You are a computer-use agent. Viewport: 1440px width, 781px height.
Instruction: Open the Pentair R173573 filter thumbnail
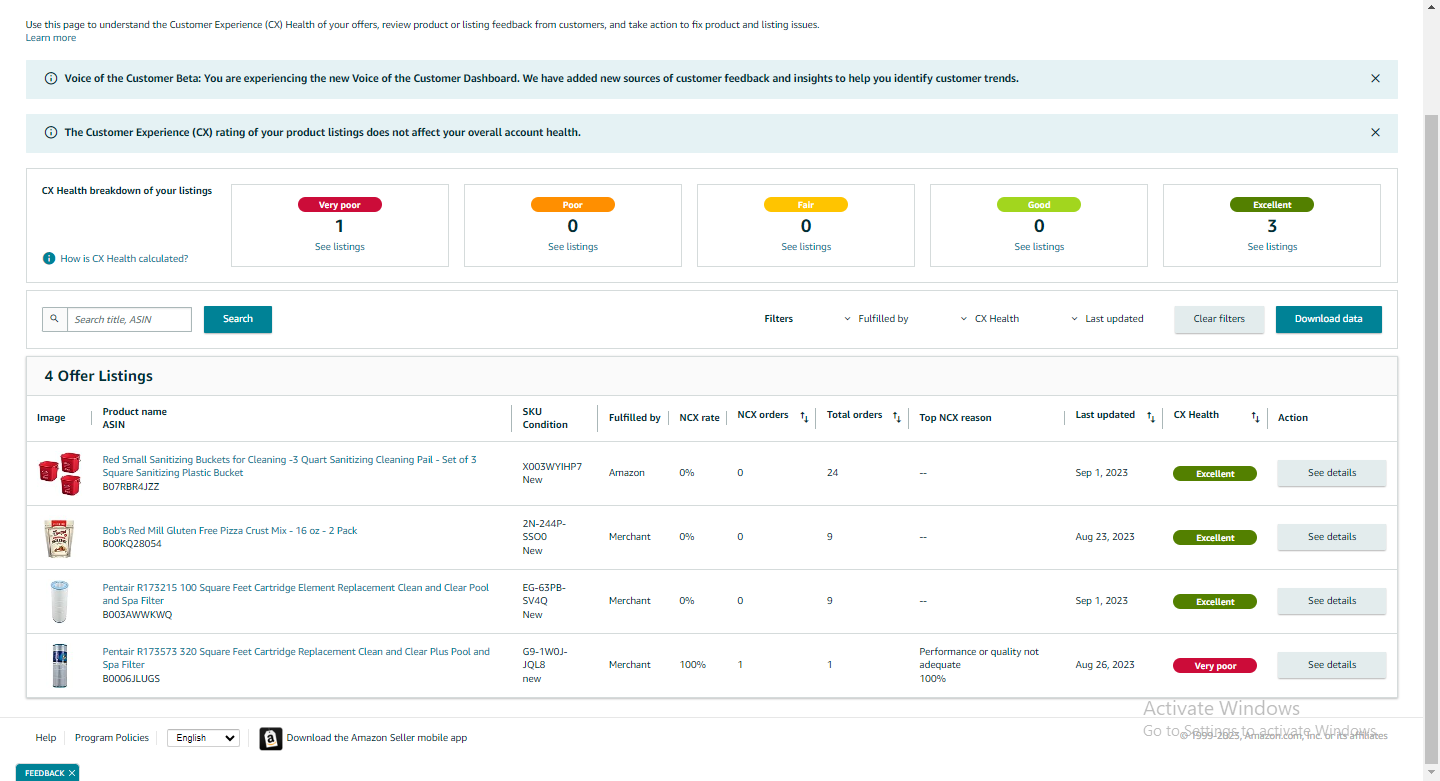point(58,666)
